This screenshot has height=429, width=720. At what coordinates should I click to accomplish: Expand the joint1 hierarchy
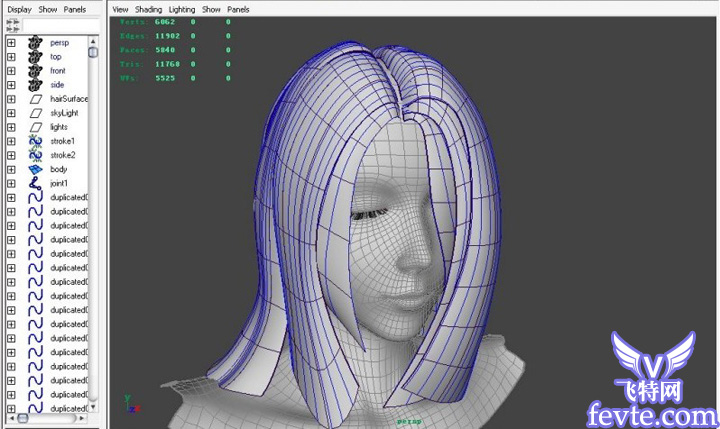click(11, 183)
